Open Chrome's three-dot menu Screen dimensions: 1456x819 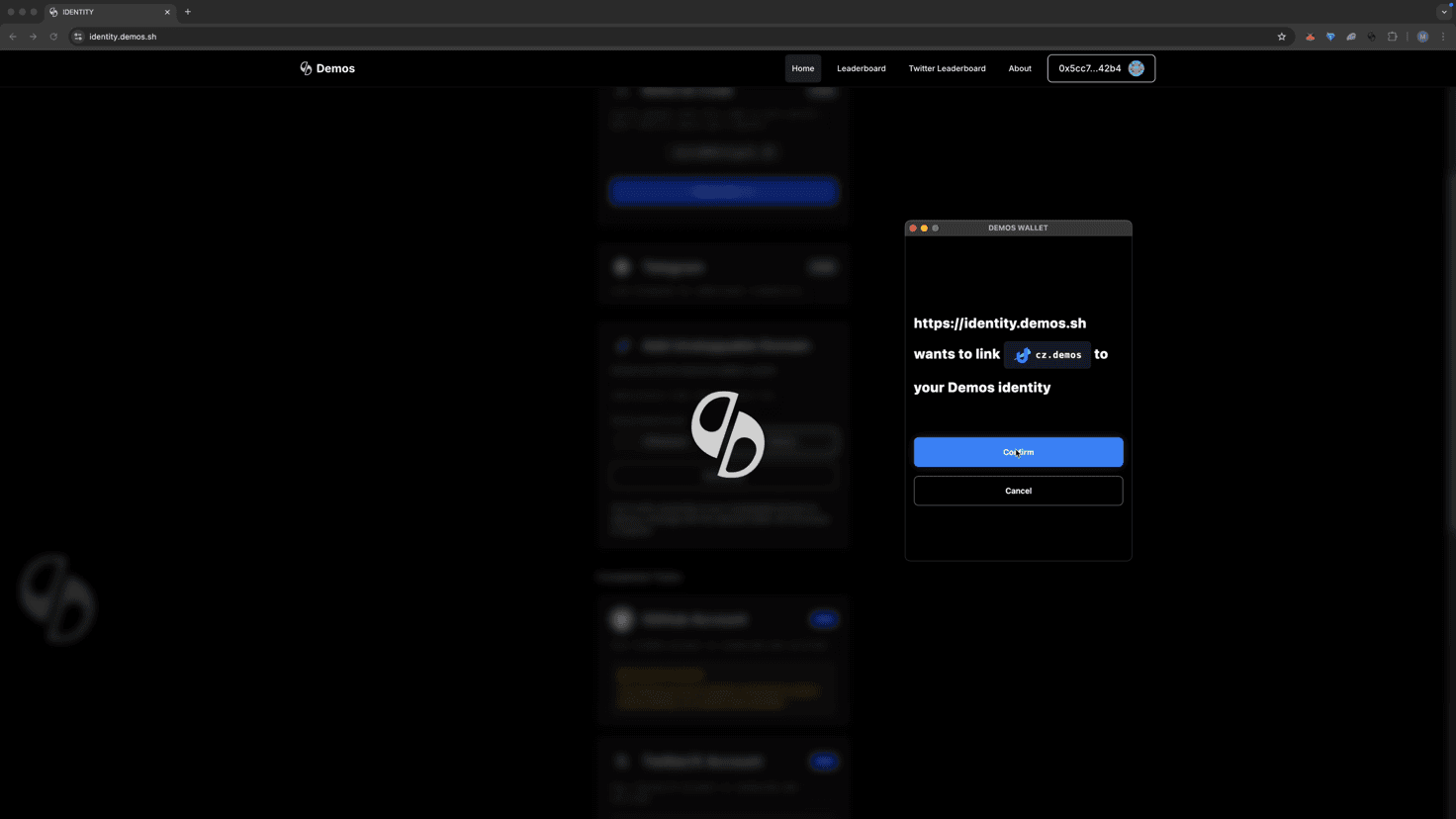[x=1443, y=36]
